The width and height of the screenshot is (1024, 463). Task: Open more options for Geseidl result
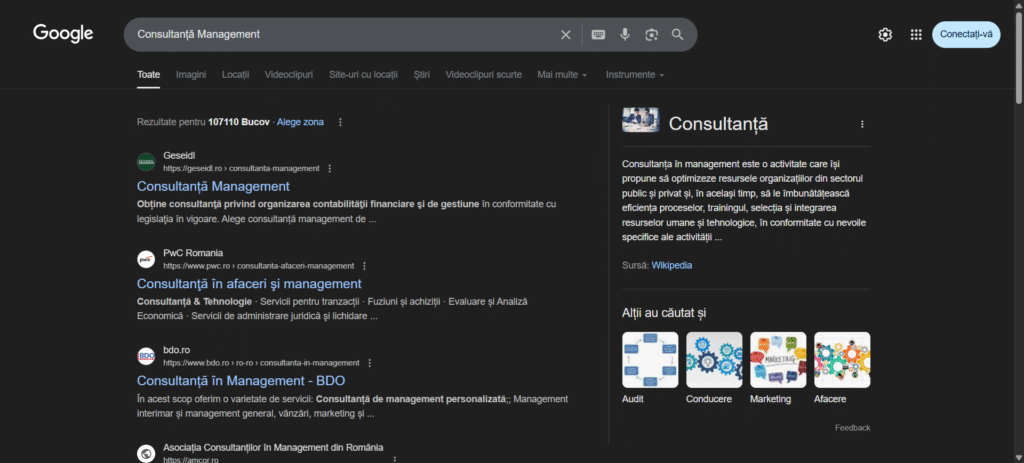point(330,168)
